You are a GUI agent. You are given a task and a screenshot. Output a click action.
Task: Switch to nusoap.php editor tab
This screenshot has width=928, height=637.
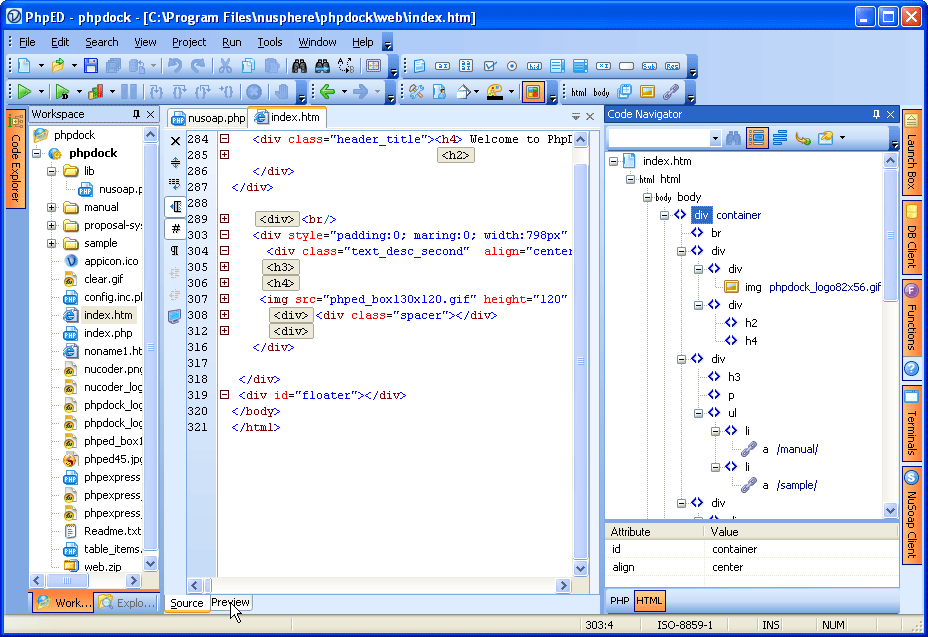click(x=208, y=118)
